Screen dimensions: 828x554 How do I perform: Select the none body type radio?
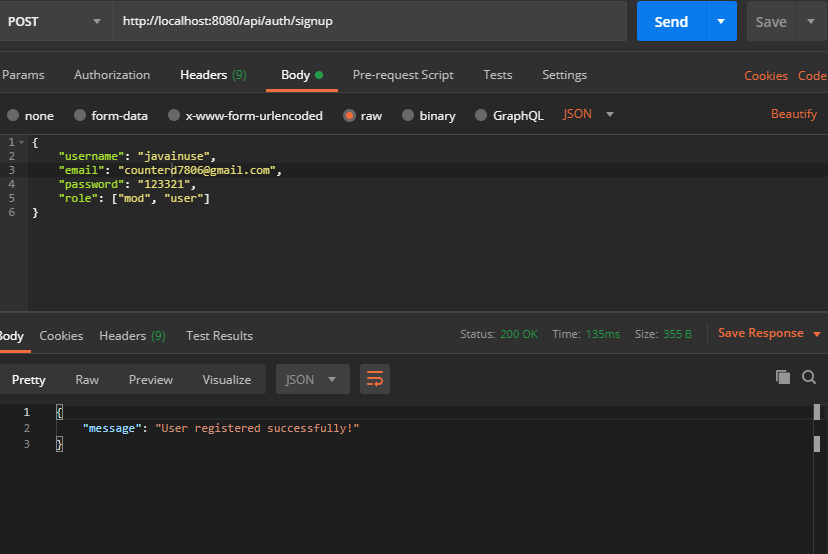[13, 115]
